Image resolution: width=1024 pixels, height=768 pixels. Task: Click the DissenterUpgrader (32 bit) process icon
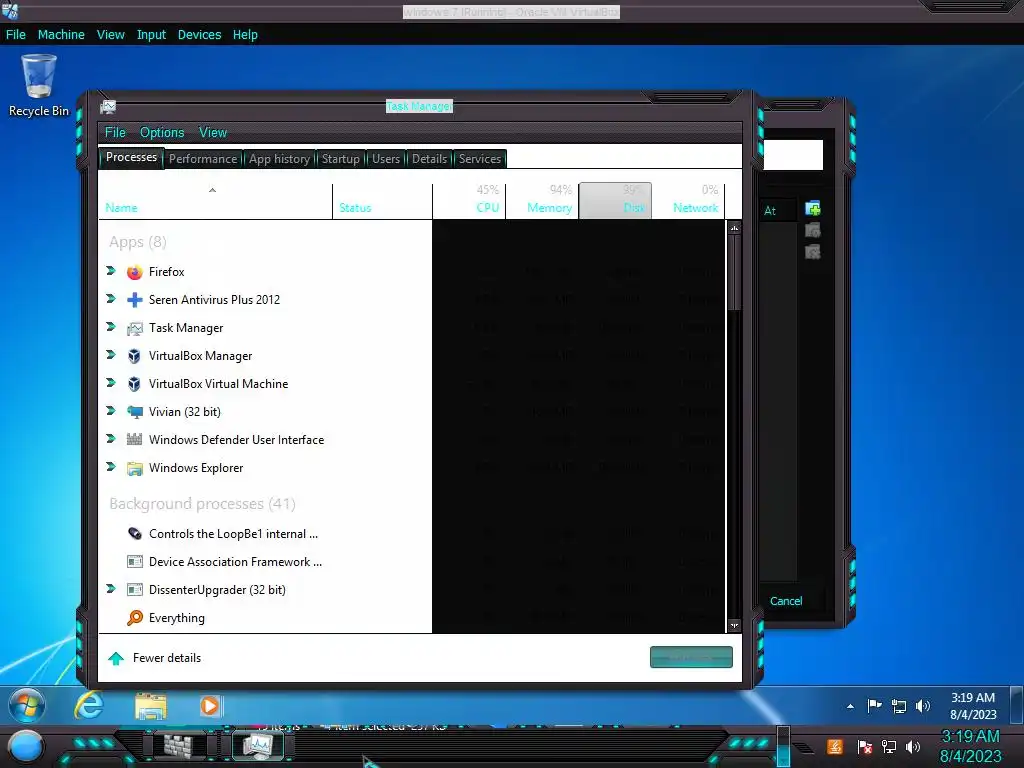(x=135, y=590)
